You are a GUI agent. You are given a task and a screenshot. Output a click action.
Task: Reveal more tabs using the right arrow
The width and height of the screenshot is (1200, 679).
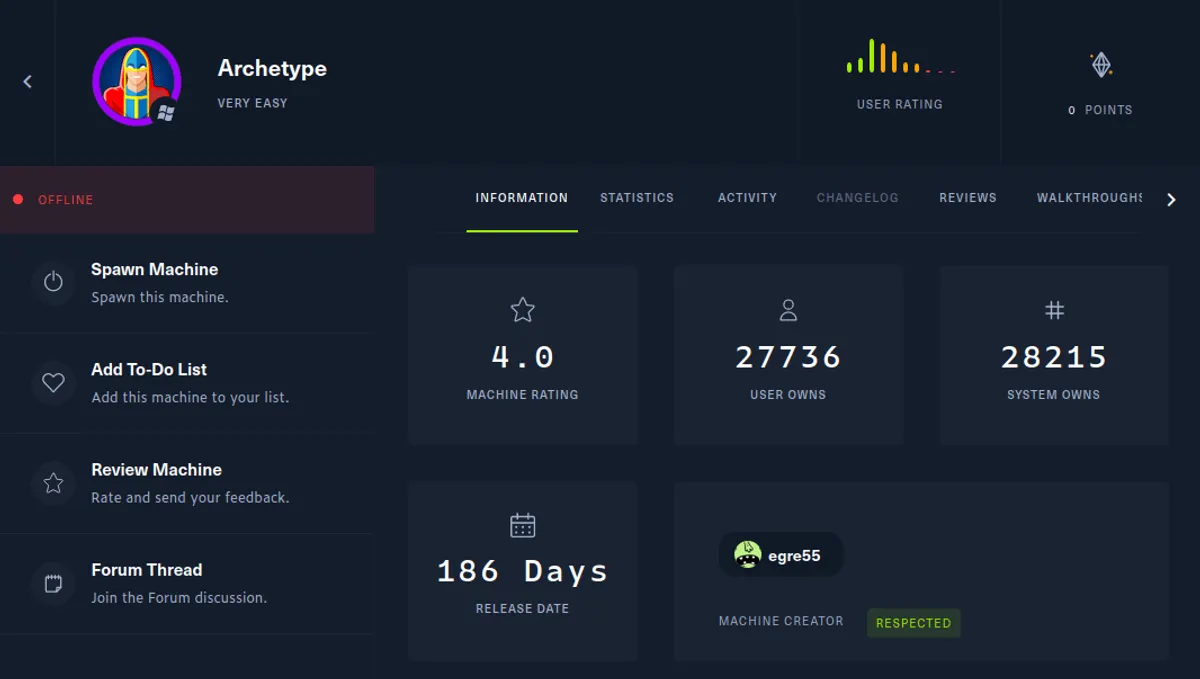tap(1171, 199)
